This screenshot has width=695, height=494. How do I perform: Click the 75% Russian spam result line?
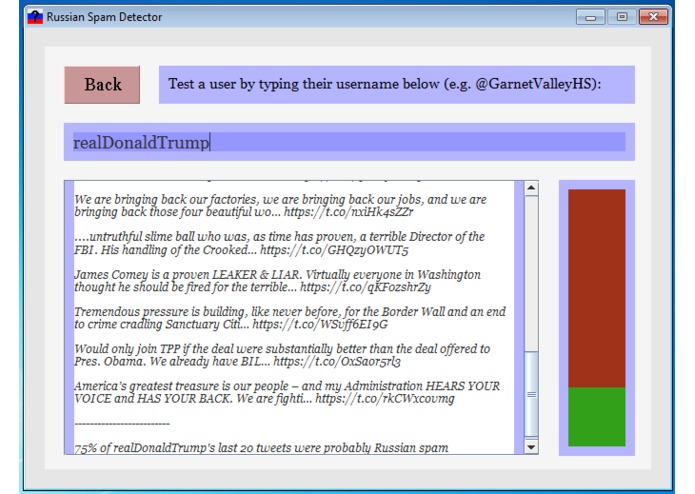261,448
